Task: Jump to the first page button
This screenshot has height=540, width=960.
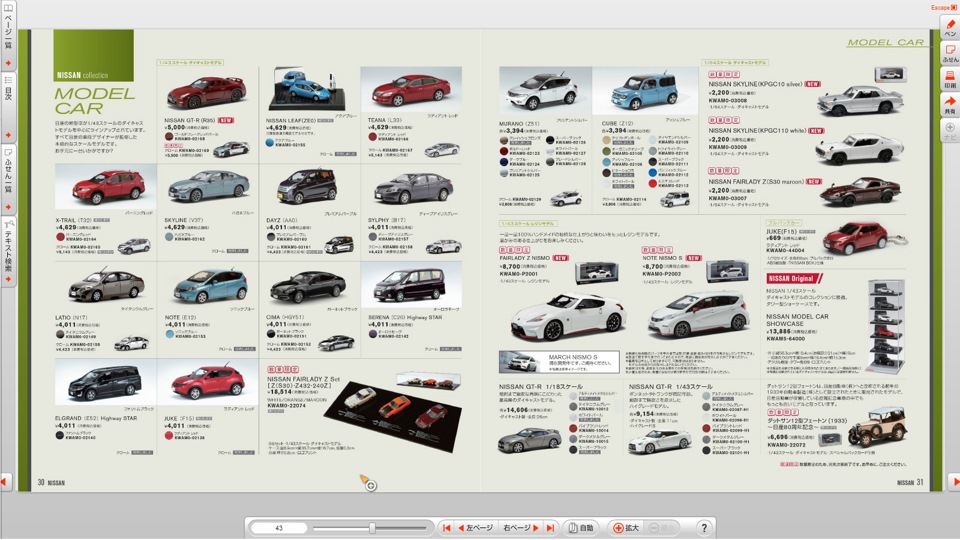Action: pyautogui.click(x=446, y=528)
